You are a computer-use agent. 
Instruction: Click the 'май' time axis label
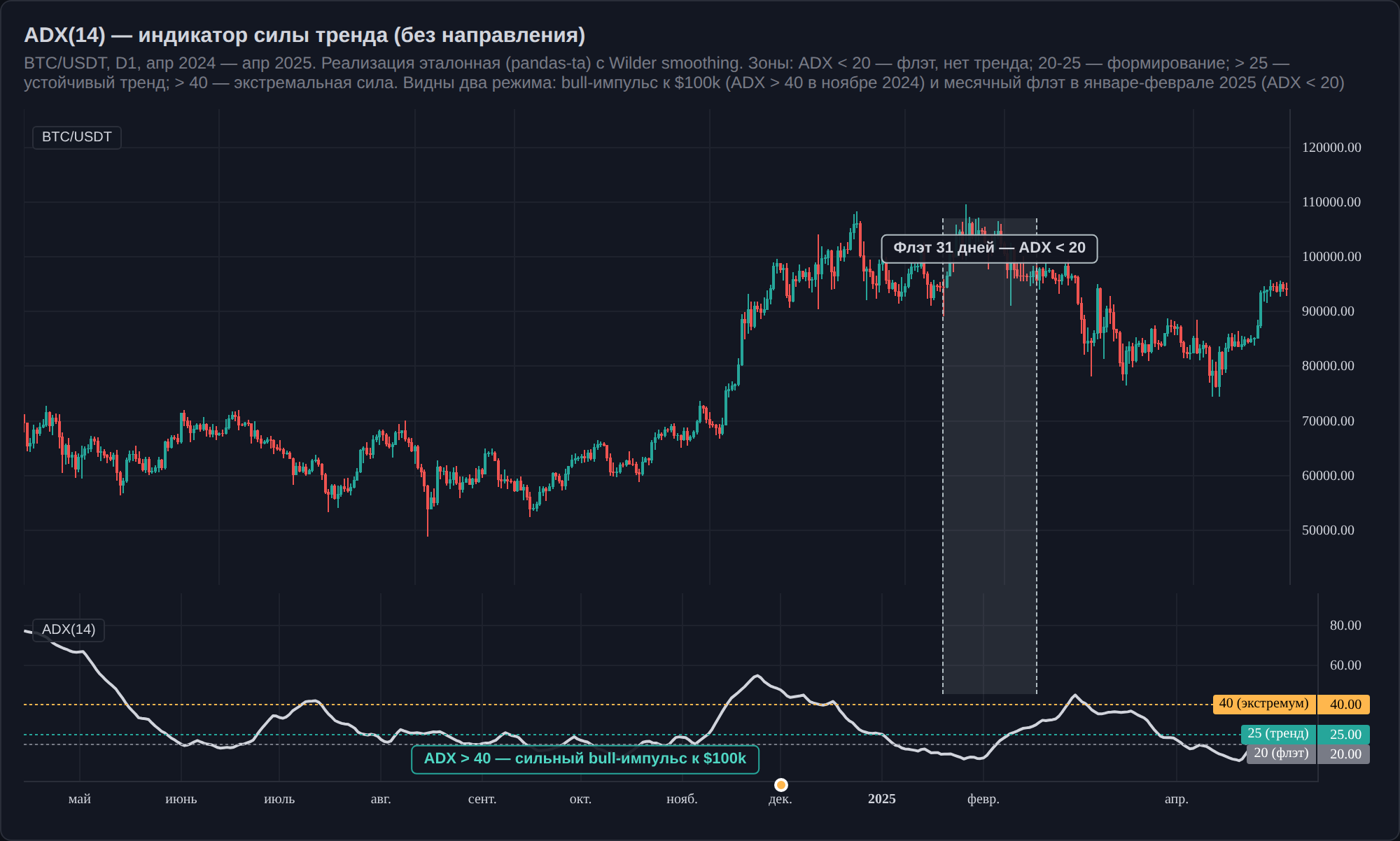pyautogui.click(x=80, y=799)
